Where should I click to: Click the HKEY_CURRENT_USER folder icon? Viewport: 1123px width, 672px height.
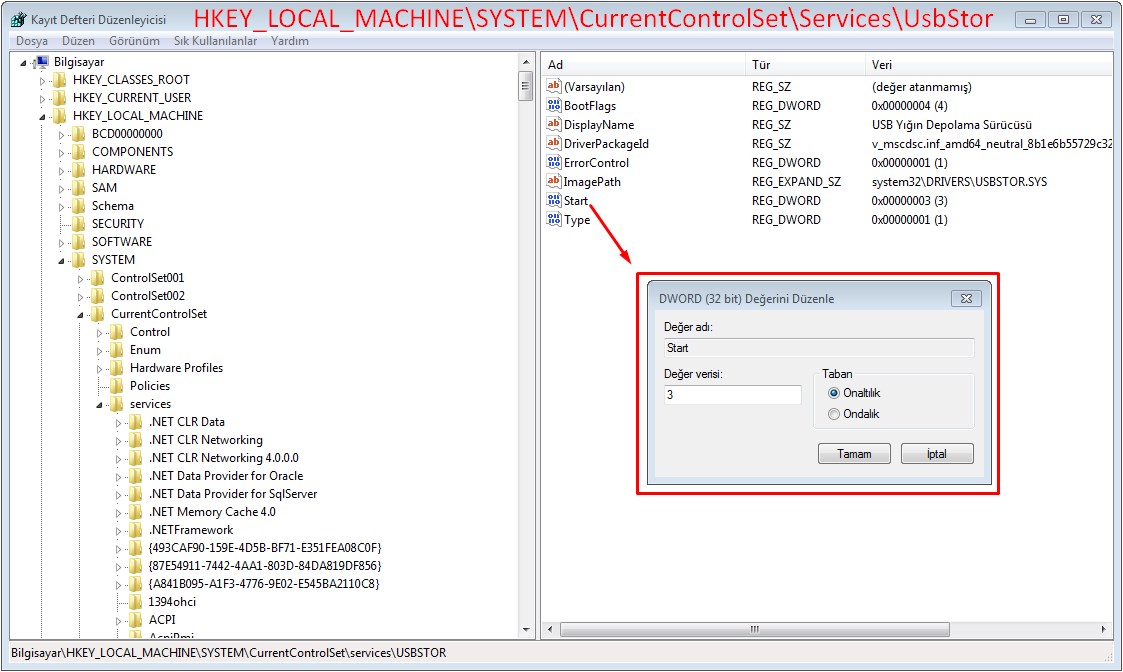[x=60, y=98]
